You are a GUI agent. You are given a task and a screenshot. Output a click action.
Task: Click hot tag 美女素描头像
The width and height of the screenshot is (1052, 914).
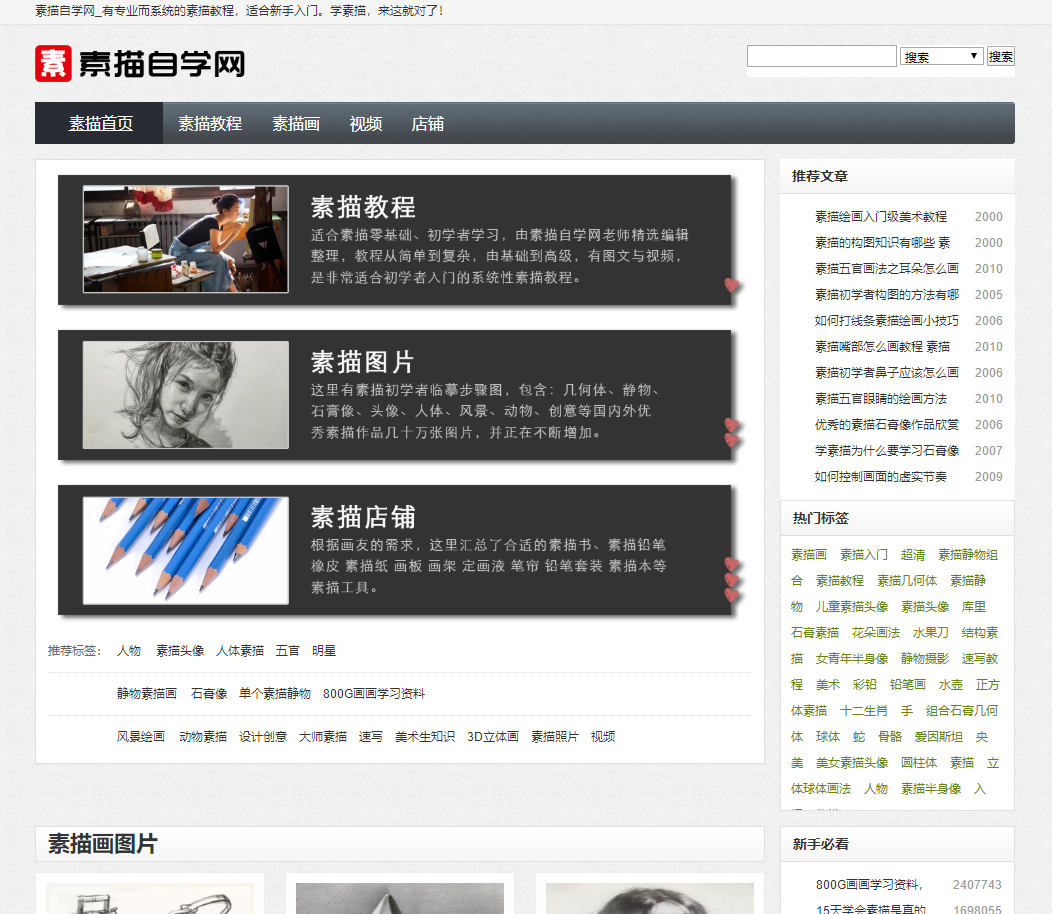pyautogui.click(x=852, y=763)
